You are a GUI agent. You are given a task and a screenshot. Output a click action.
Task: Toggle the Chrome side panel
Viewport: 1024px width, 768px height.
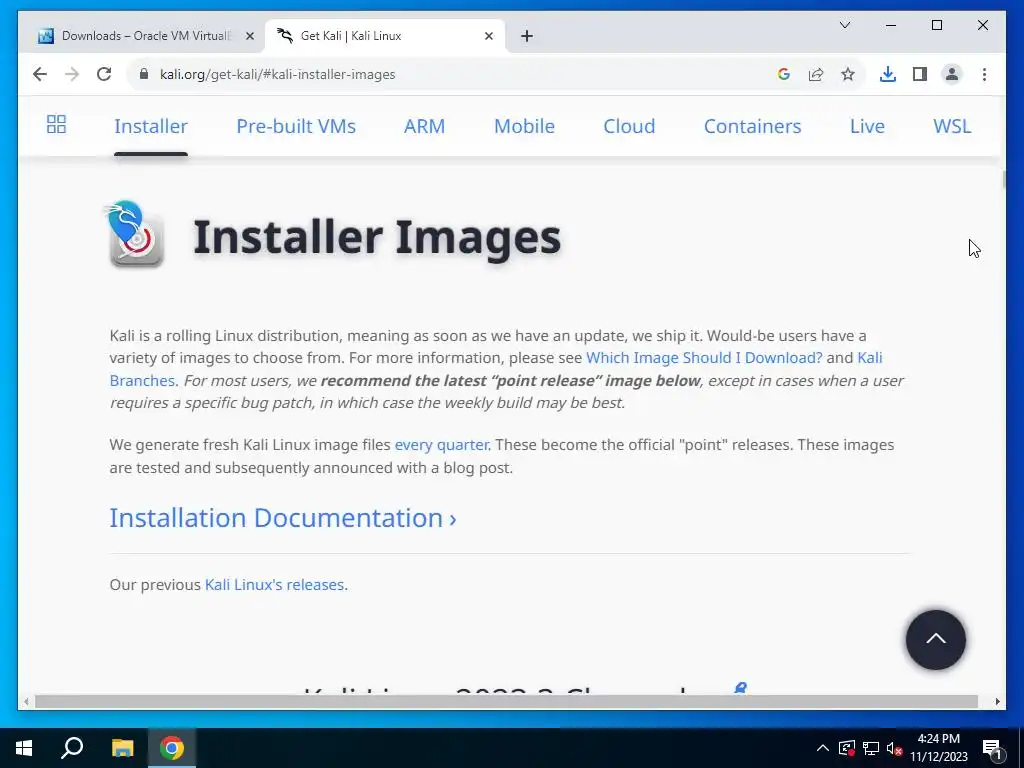tap(920, 74)
